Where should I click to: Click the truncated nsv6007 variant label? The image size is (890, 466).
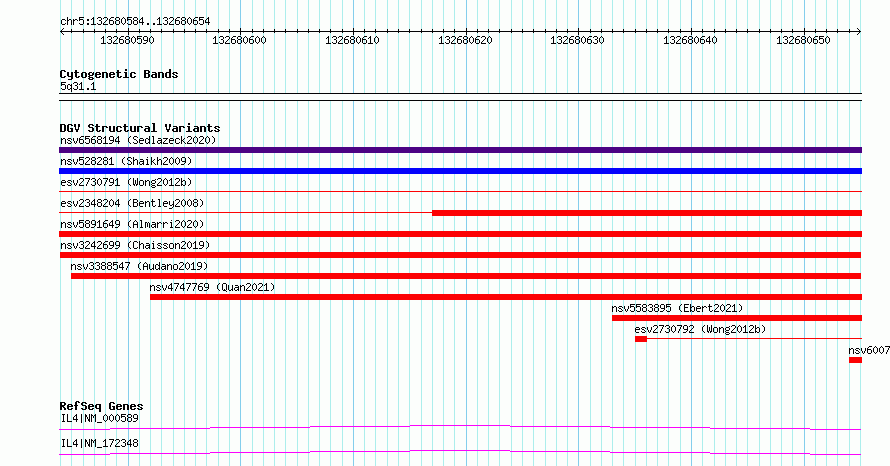pyautogui.click(x=869, y=350)
